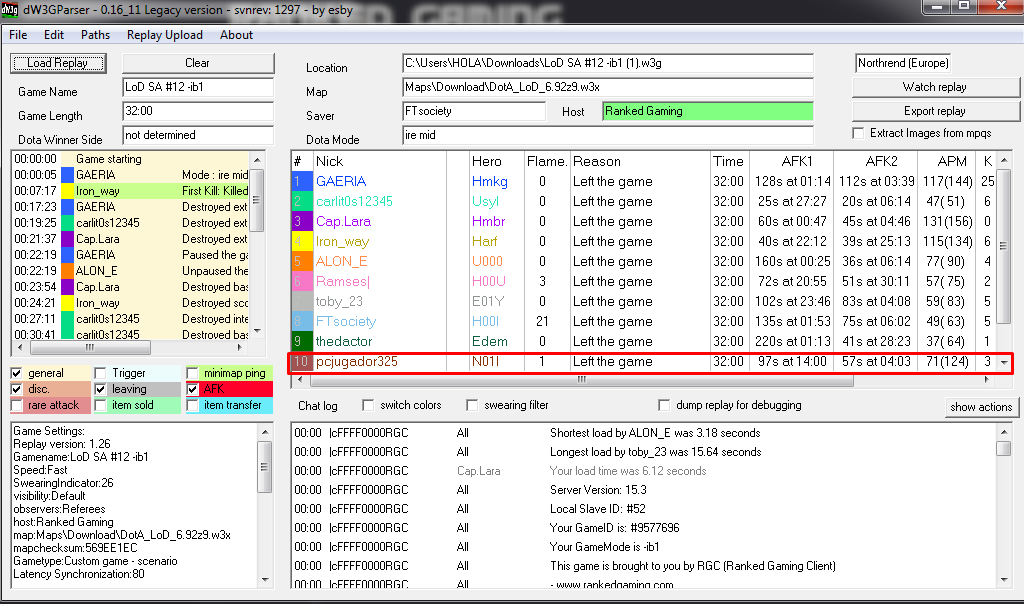Click purple color swatch of player 3
This screenshot has width=1024, height=604.
pyautogui.click(x=301, y=222)
